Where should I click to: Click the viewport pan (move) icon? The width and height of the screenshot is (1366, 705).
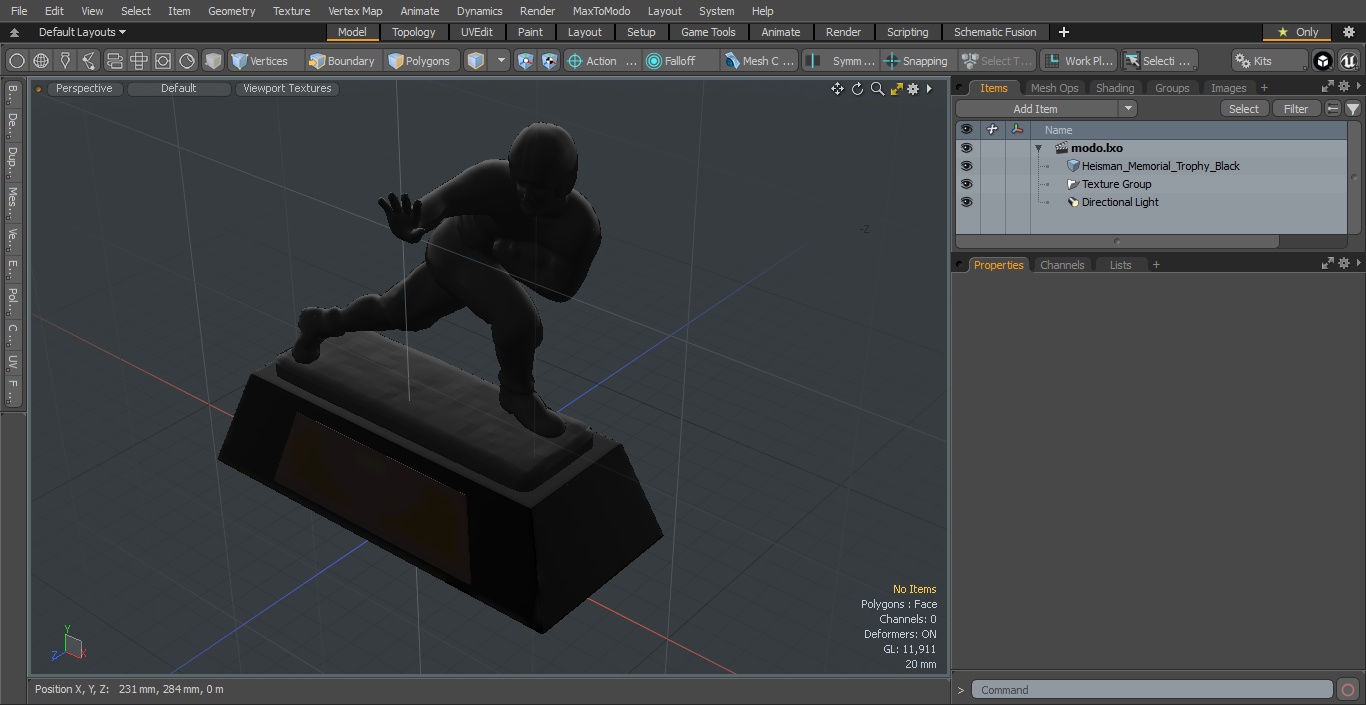tap(837, 89)
